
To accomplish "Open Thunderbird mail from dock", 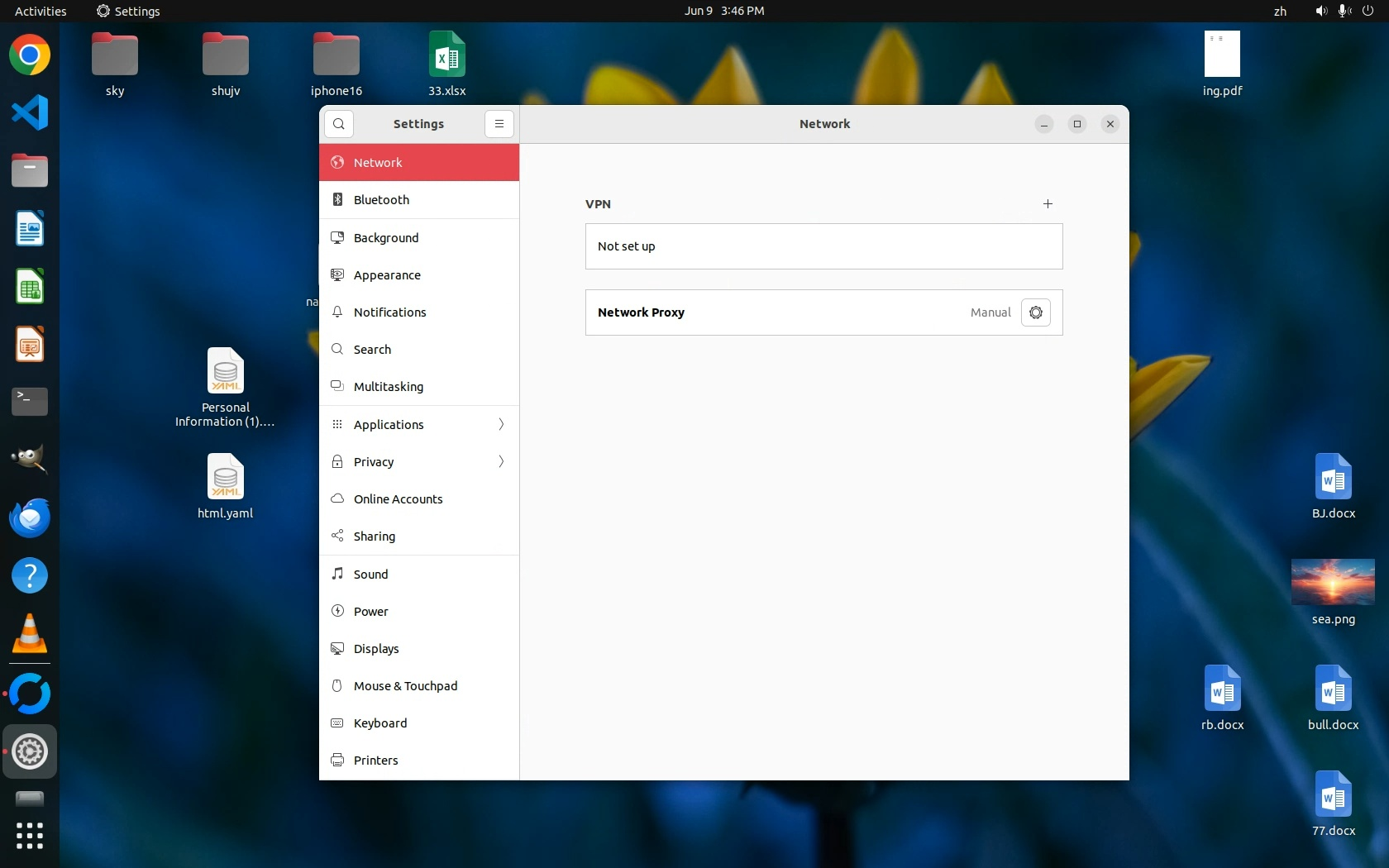I will tap(30, 518).
